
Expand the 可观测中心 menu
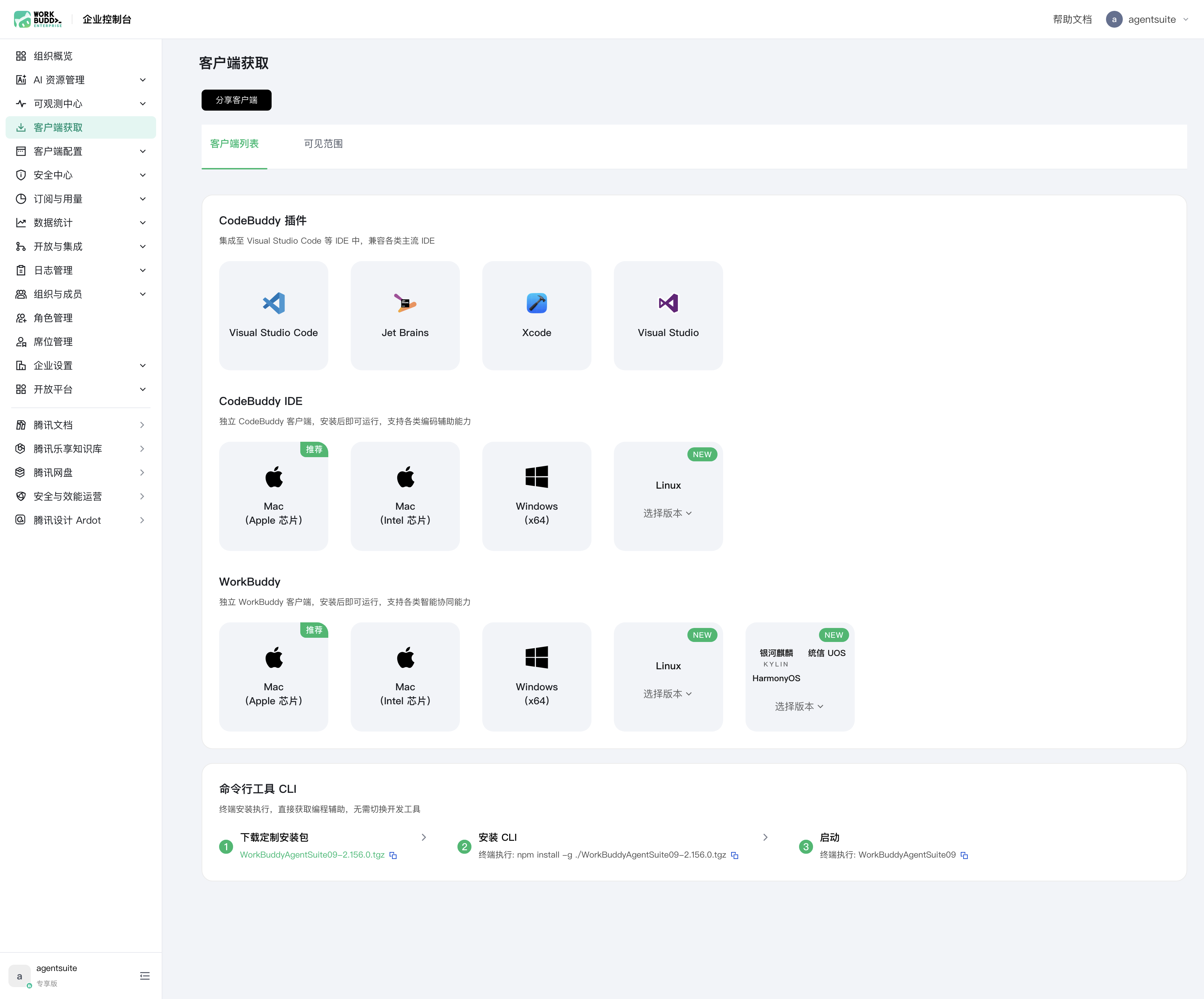tap(80, 104)
